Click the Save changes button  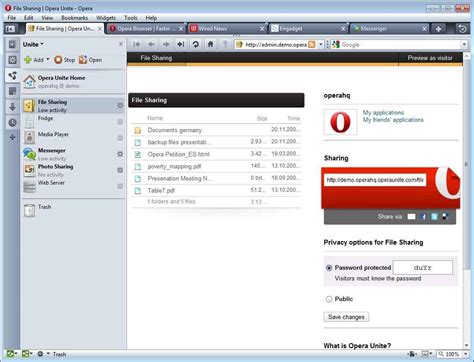(346, 317)
